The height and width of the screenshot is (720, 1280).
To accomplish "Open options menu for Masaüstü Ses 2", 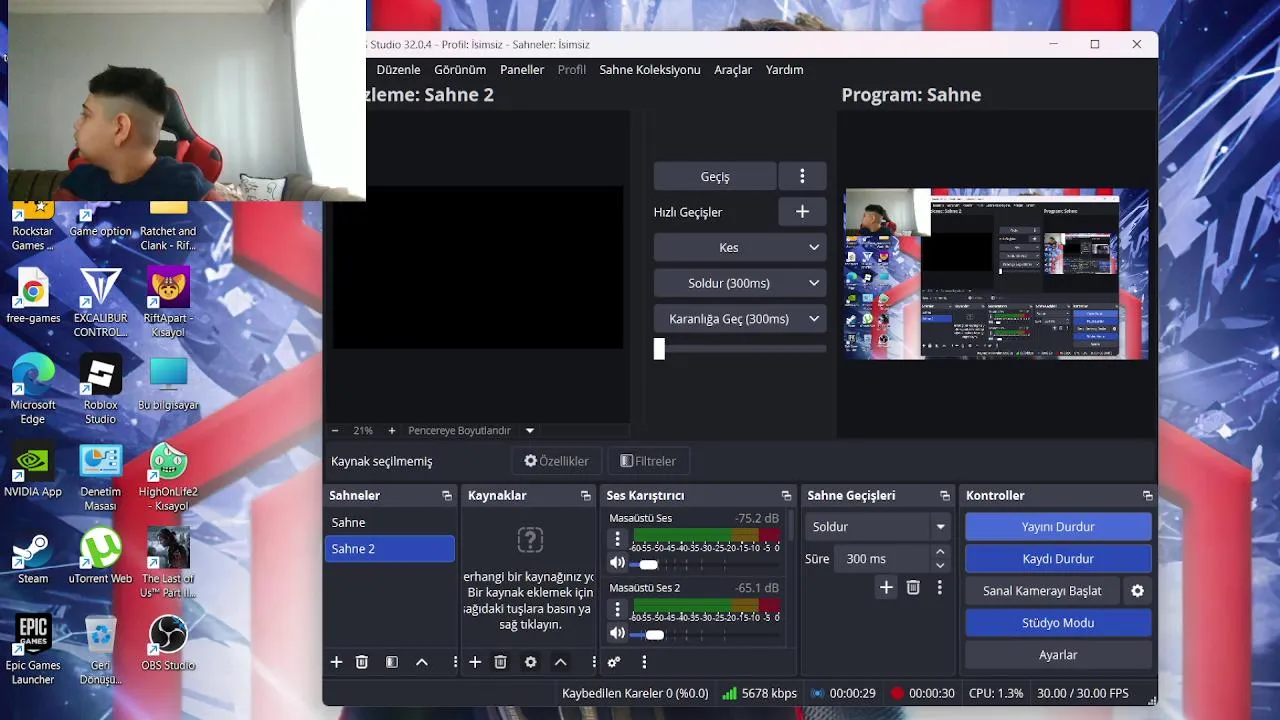I will [617, 609].
